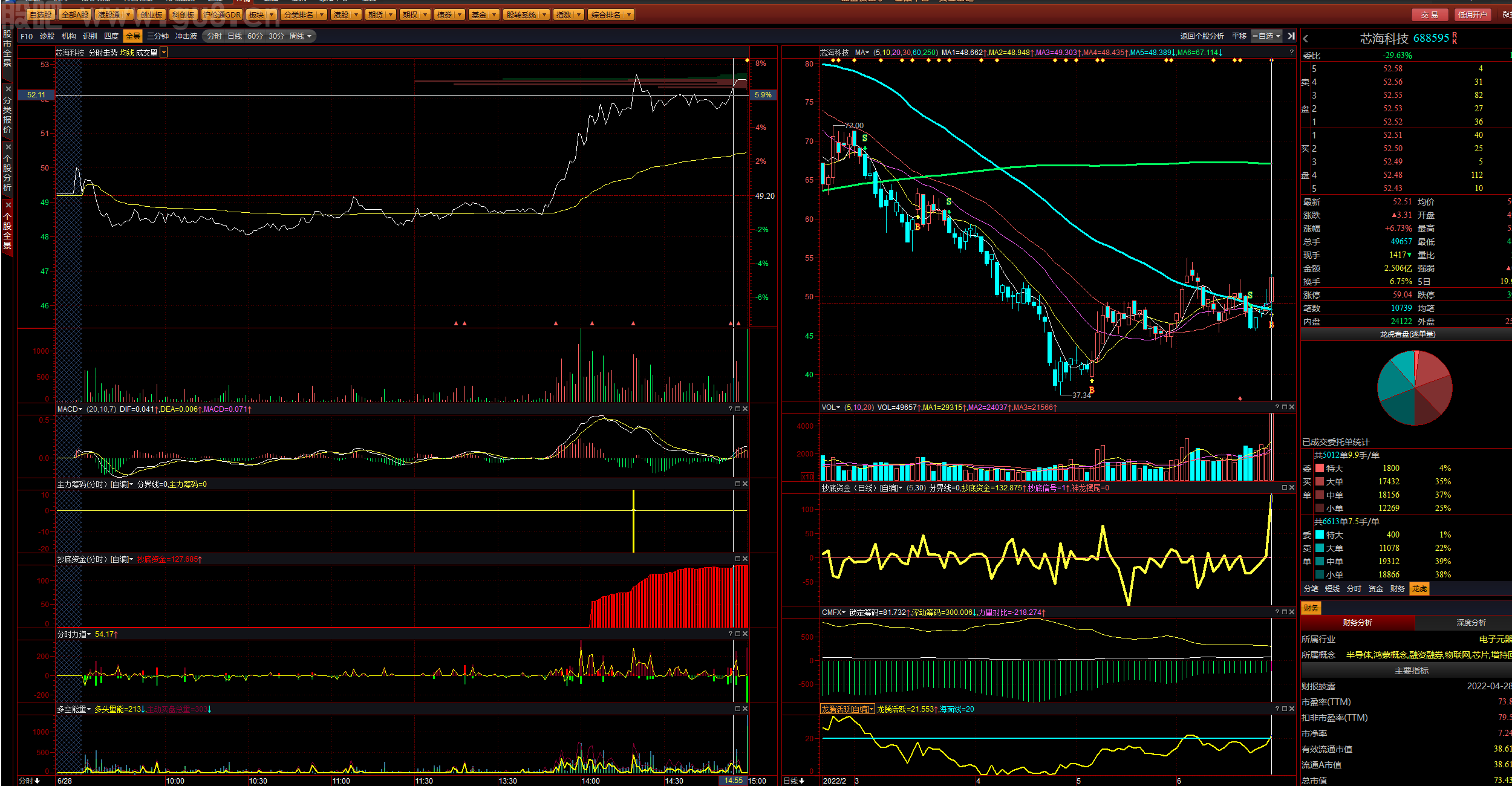Open the 沪伦通GDR list
The height and width of the screenshot is (786, 1512).
tap(221, 15)
